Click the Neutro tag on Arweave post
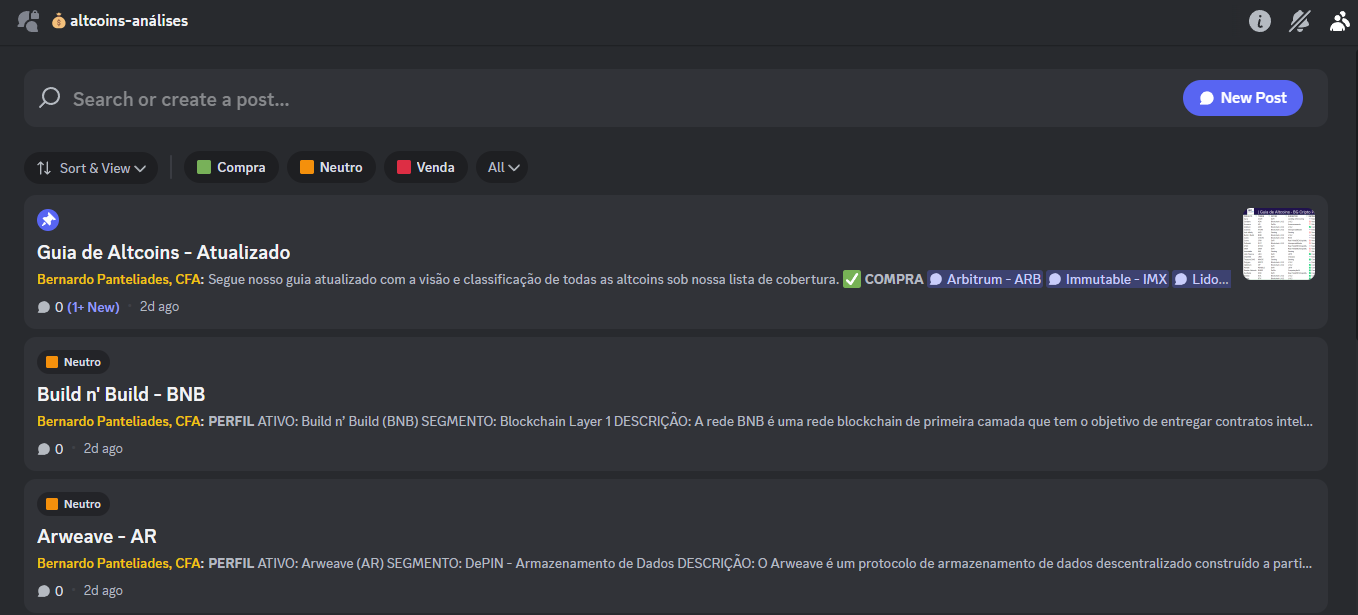The width and height of the screenshot is (1358, 615). 73,504
